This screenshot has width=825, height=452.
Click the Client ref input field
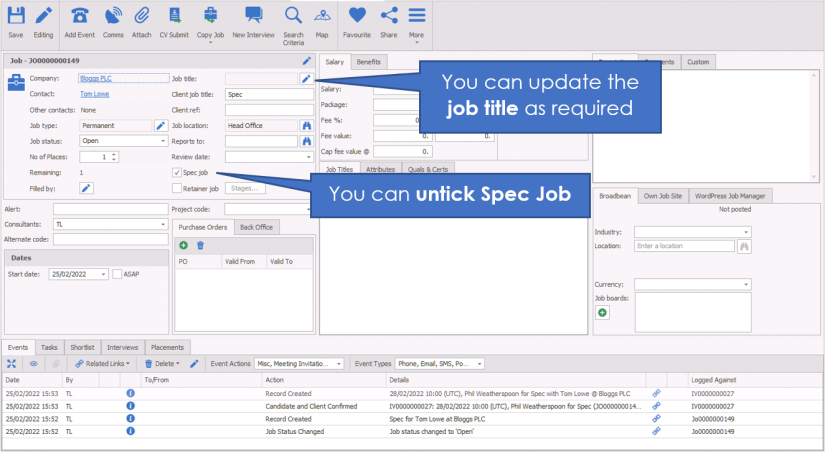pyautogui.click(x=269, y=110)
